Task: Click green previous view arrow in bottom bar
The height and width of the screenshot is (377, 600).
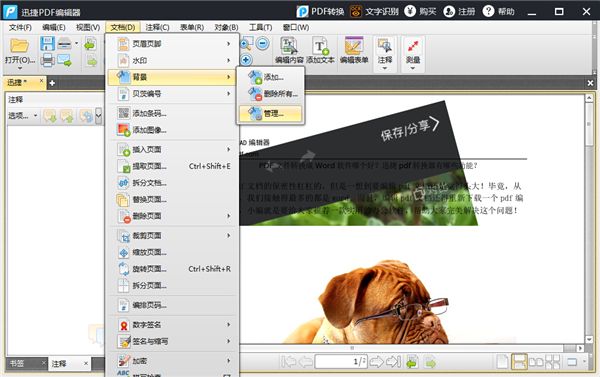Action: (412, 362)
